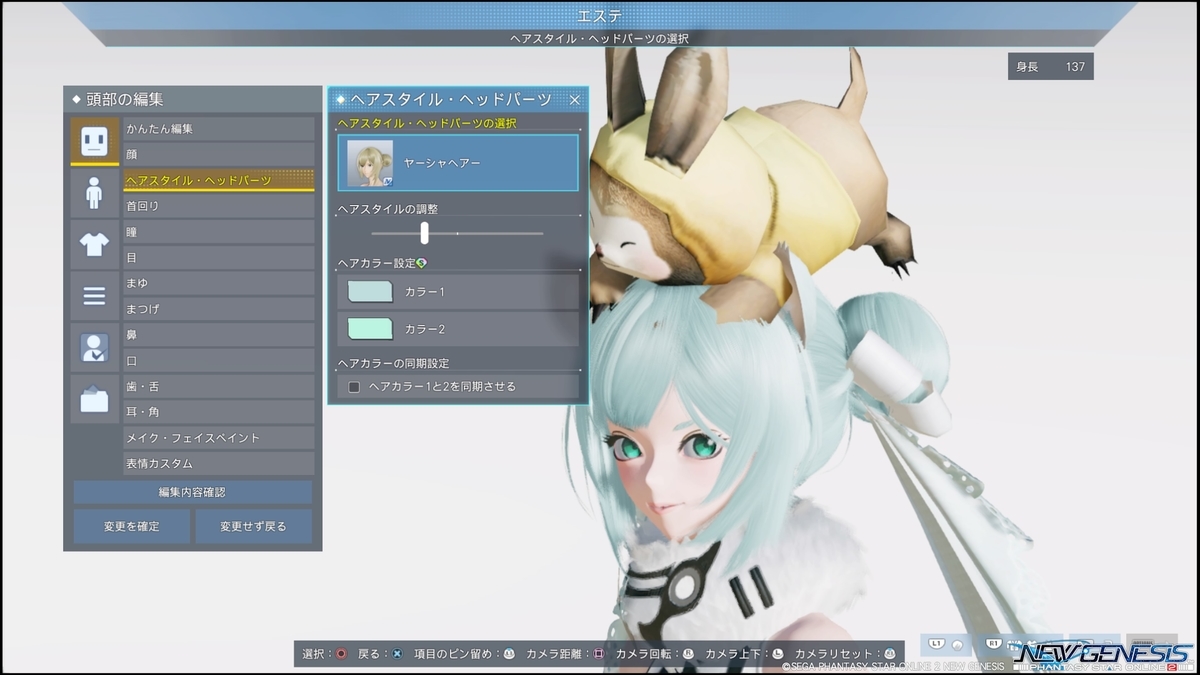Image resolution: width=1200 pixels, height=675 pixels.
Task: Open the ヤーシャヘアー hairstyle selection row
Action: coord(458,163)
